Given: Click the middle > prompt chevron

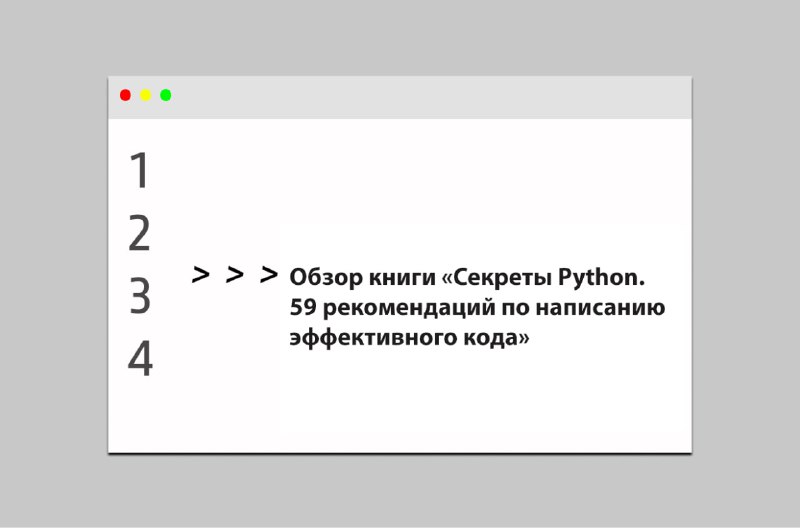Looking at the screenshot, I should coord(235,274).
